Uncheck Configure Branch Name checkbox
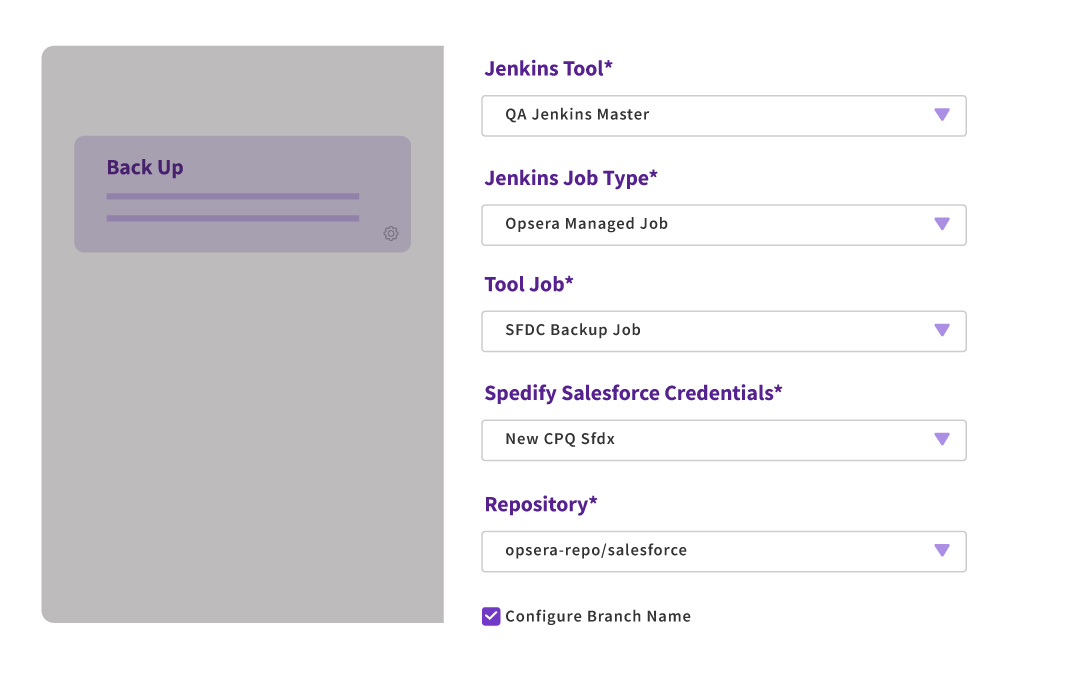 (491, 616)
